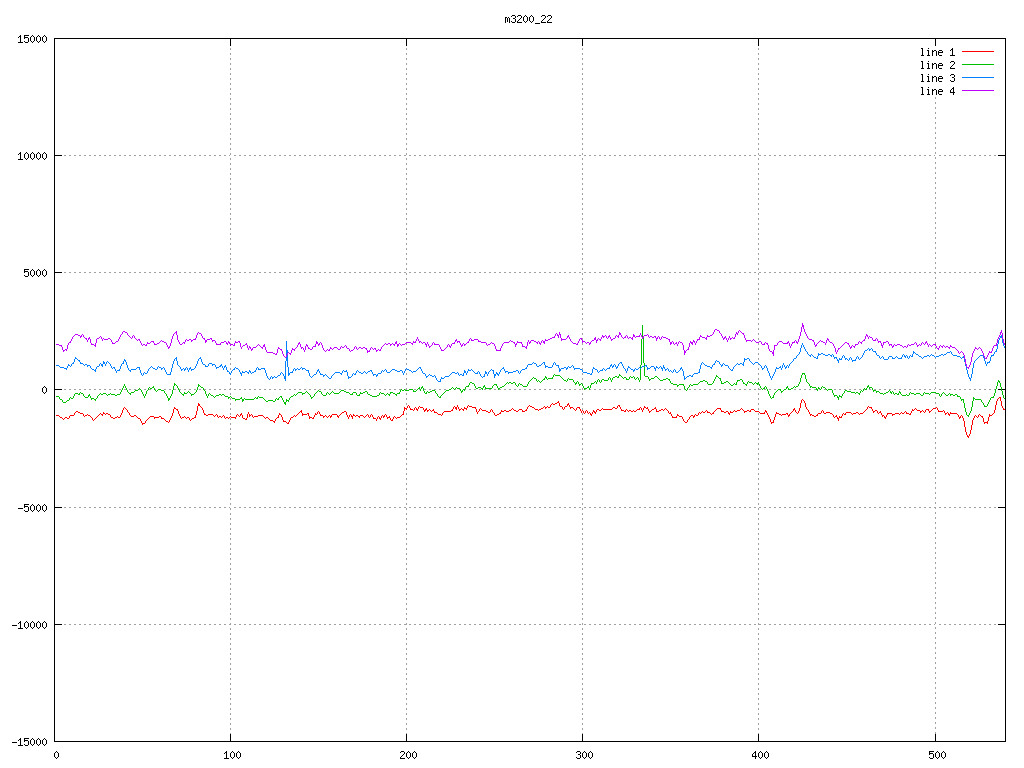Click the green spike peak near x=333
Image resolution: width=1024 pixels, height=768 pixels.
(x=642, y=326)
